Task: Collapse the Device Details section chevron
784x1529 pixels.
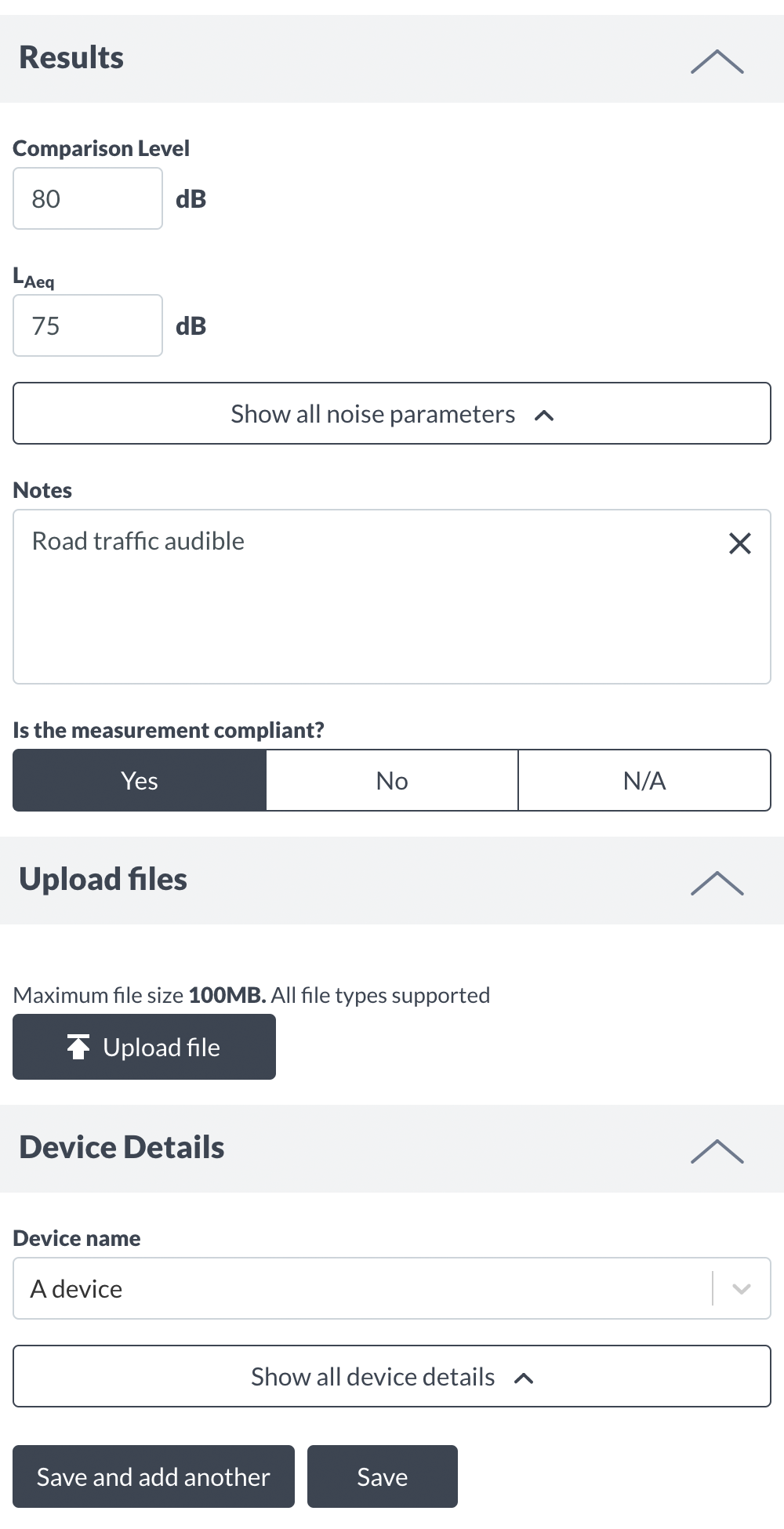Action: click(717, 1151)
